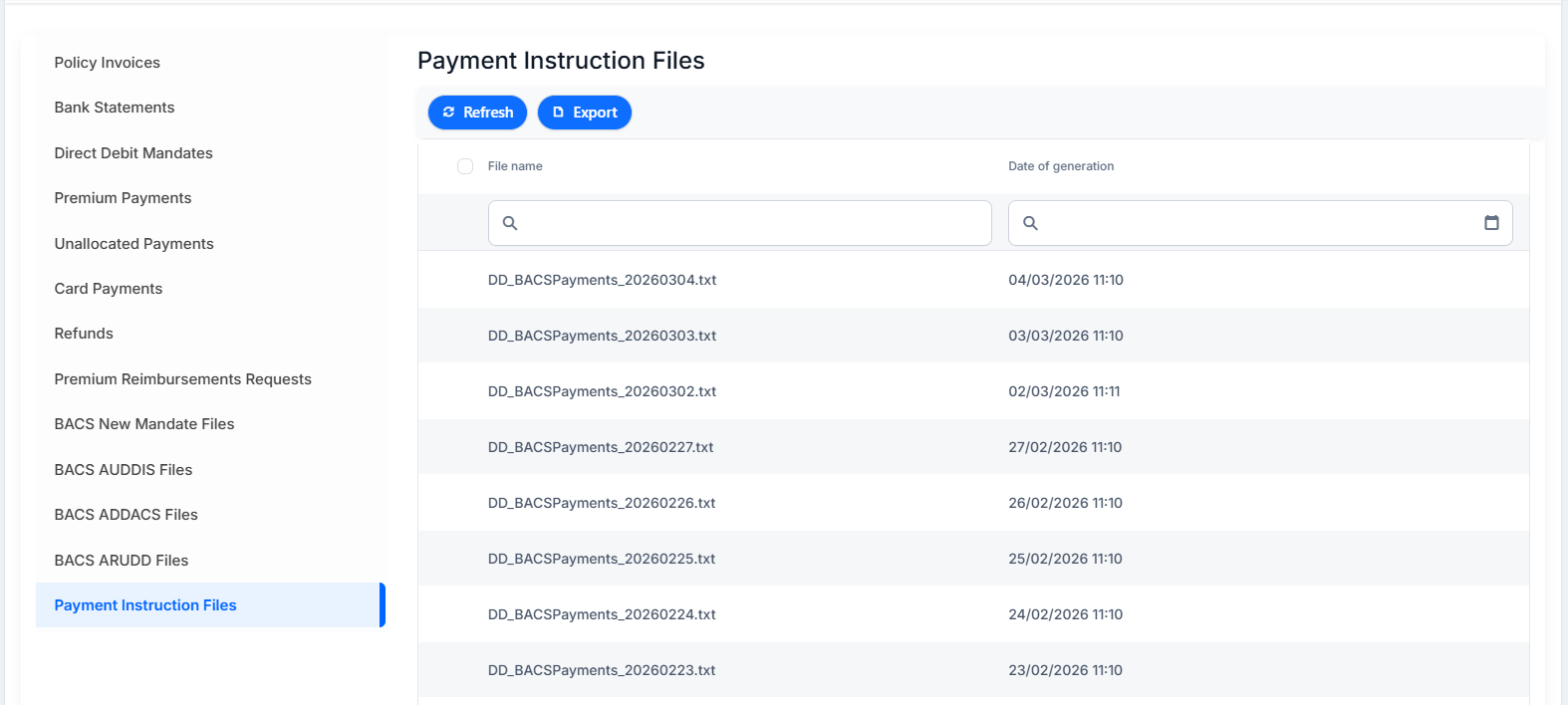
Task: Sort by File name column header
Action: pos(515,166)
